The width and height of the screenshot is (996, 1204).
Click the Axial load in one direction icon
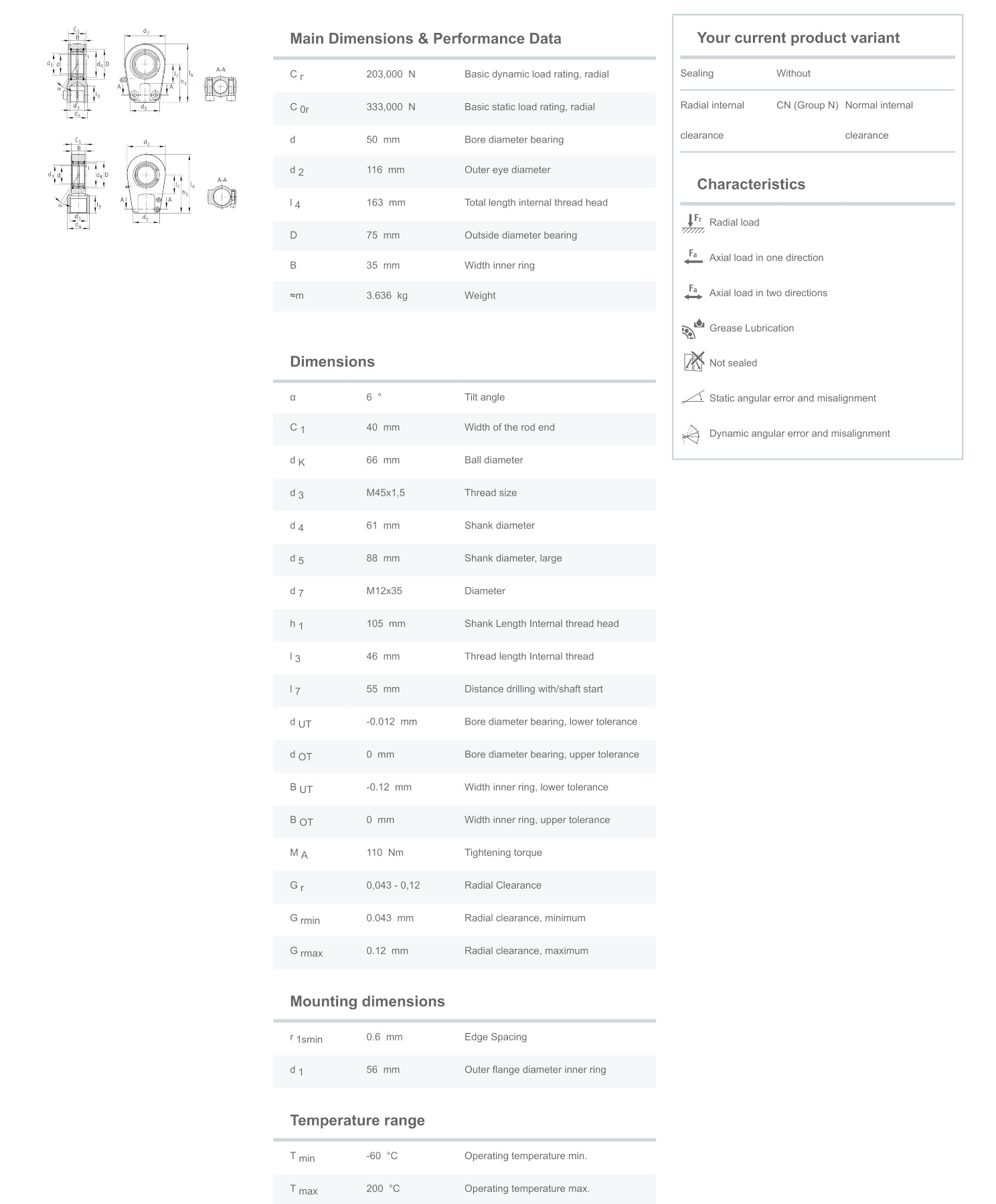[x=692, y=258]
